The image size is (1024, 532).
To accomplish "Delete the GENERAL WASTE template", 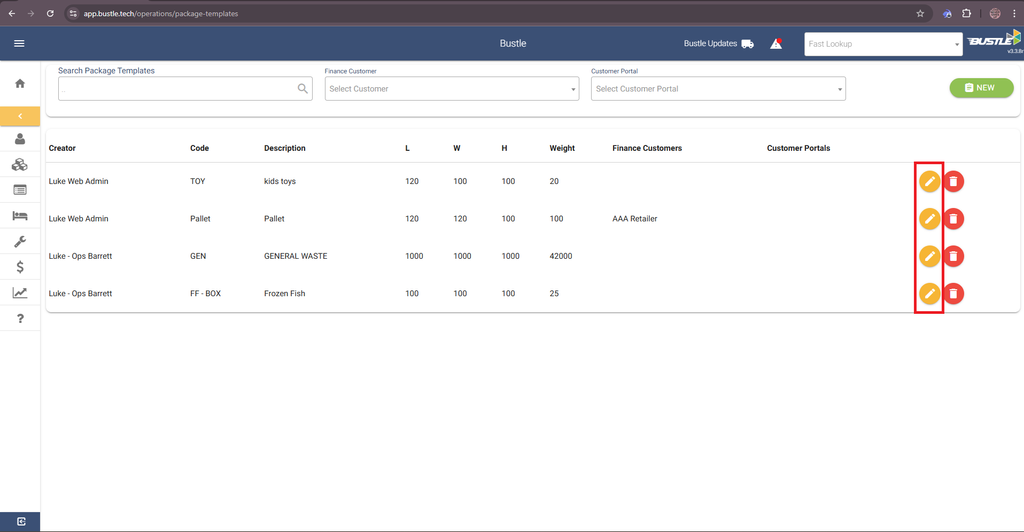I will coord(953,256).
